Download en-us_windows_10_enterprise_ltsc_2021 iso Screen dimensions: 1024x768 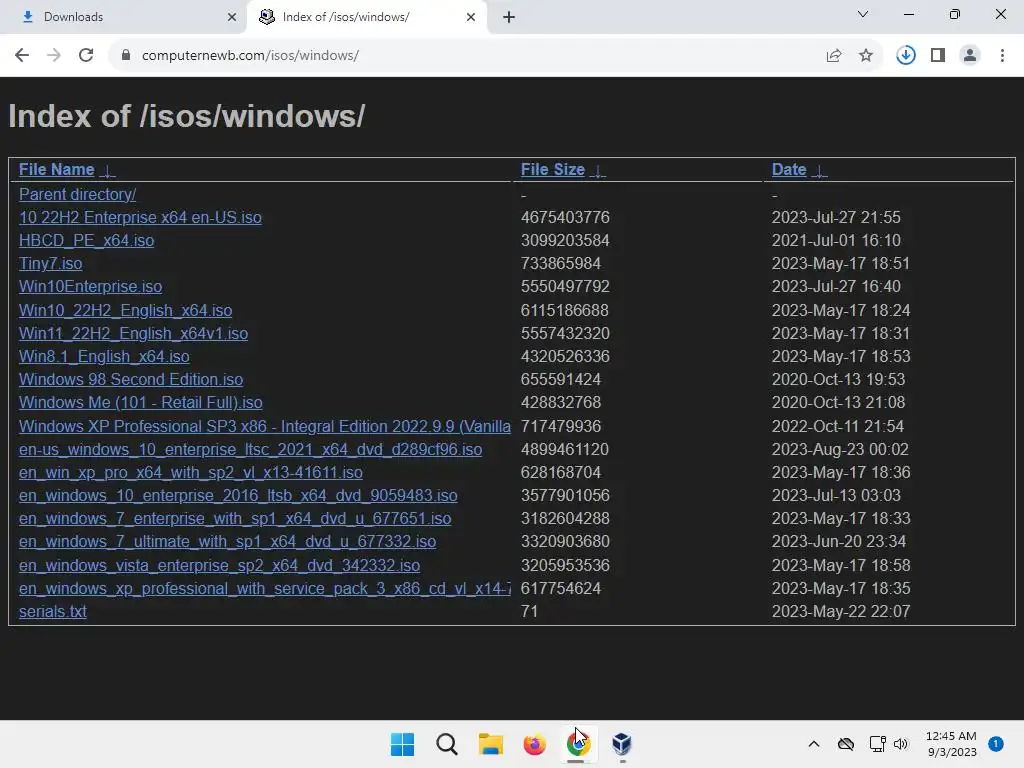[x=250, y=450]
